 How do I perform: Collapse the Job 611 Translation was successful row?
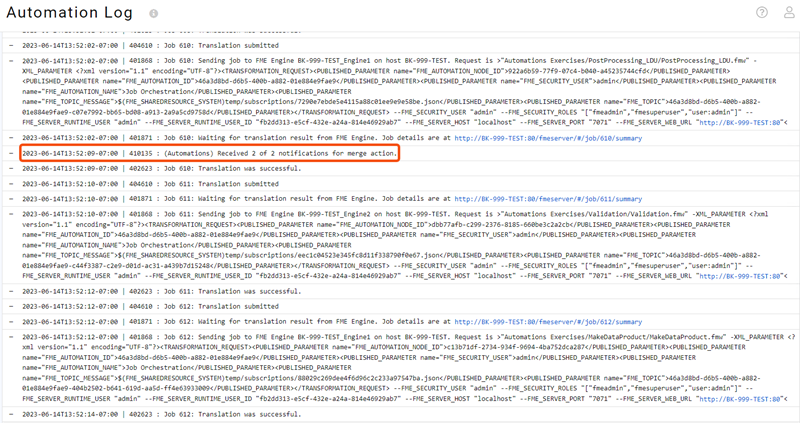[11, 291]
